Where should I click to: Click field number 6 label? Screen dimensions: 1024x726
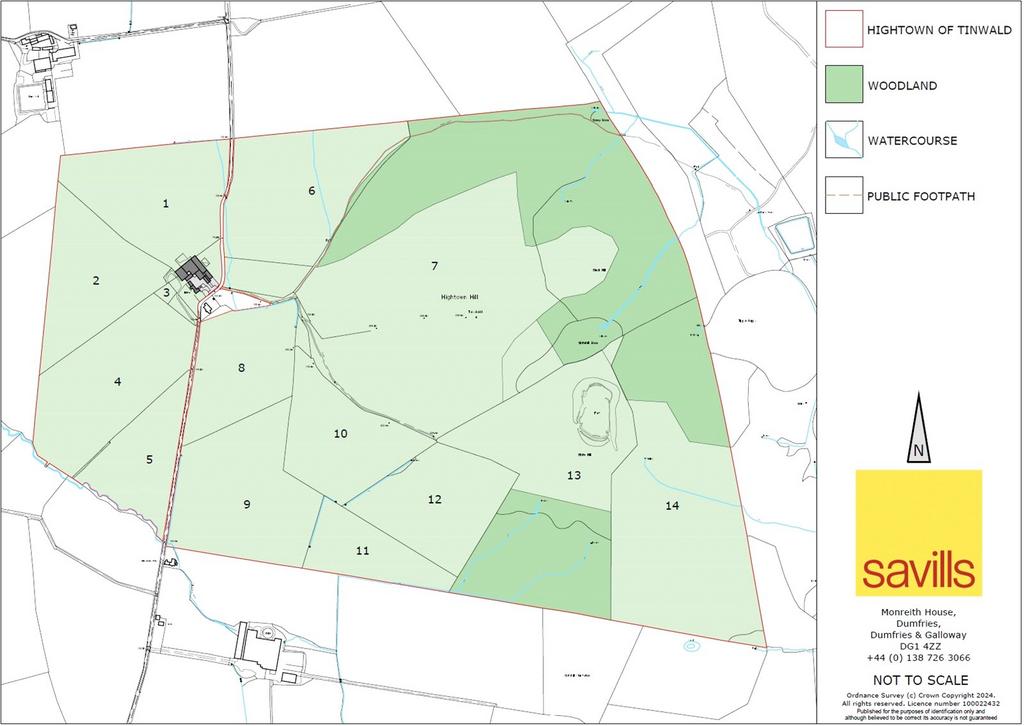312,191
